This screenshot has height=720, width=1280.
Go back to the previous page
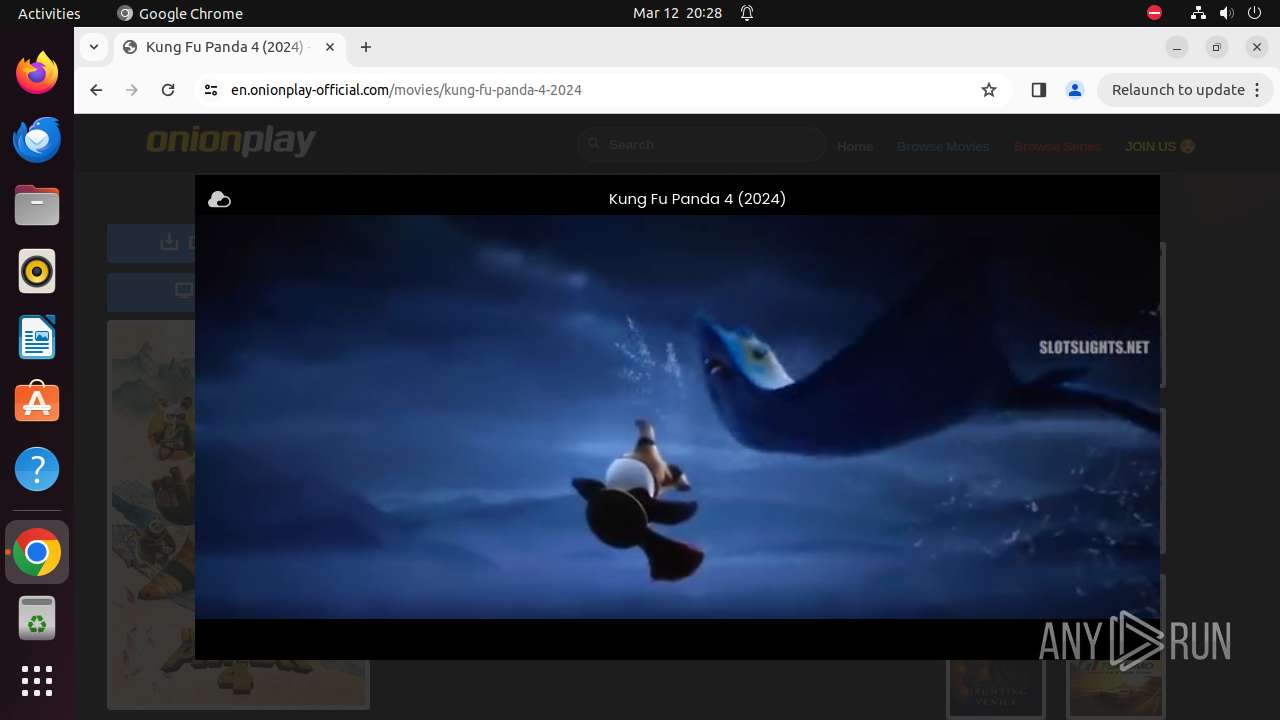96,90
